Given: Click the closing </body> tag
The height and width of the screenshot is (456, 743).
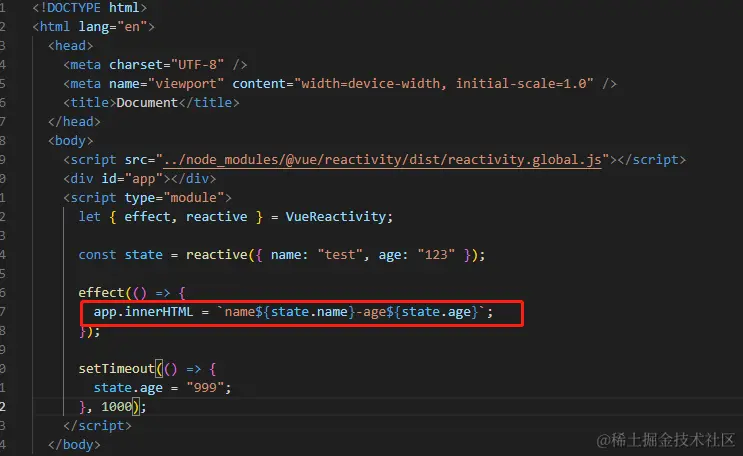Looking at the screenshot, I should [74, 444].
